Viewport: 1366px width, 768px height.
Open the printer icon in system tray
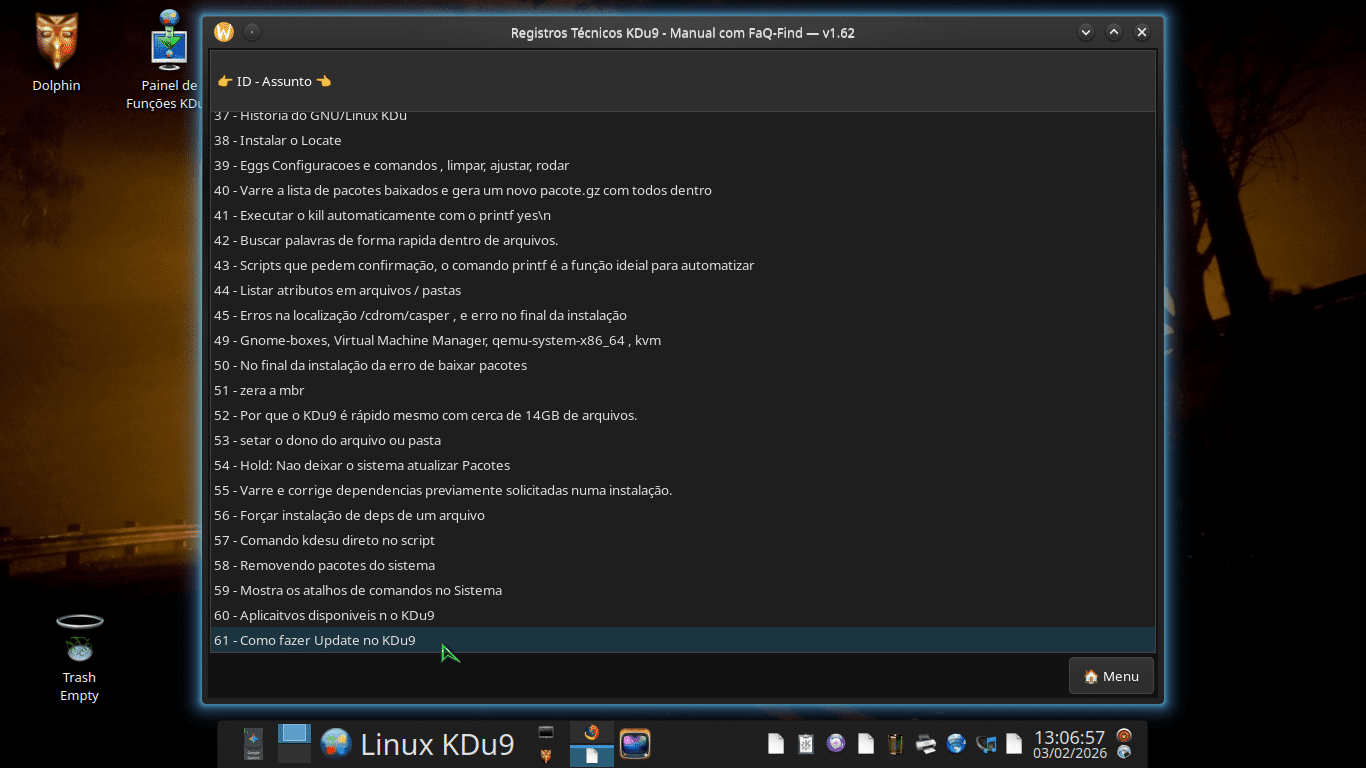926,744
